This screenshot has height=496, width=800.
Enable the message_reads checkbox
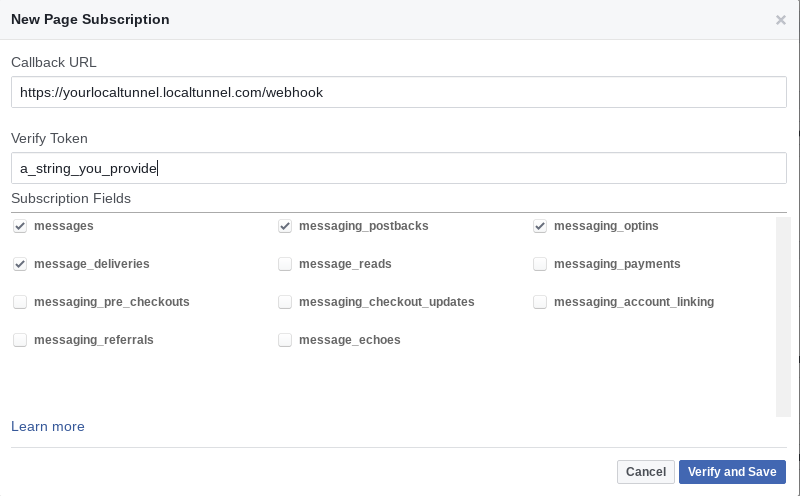click(285, 264)
